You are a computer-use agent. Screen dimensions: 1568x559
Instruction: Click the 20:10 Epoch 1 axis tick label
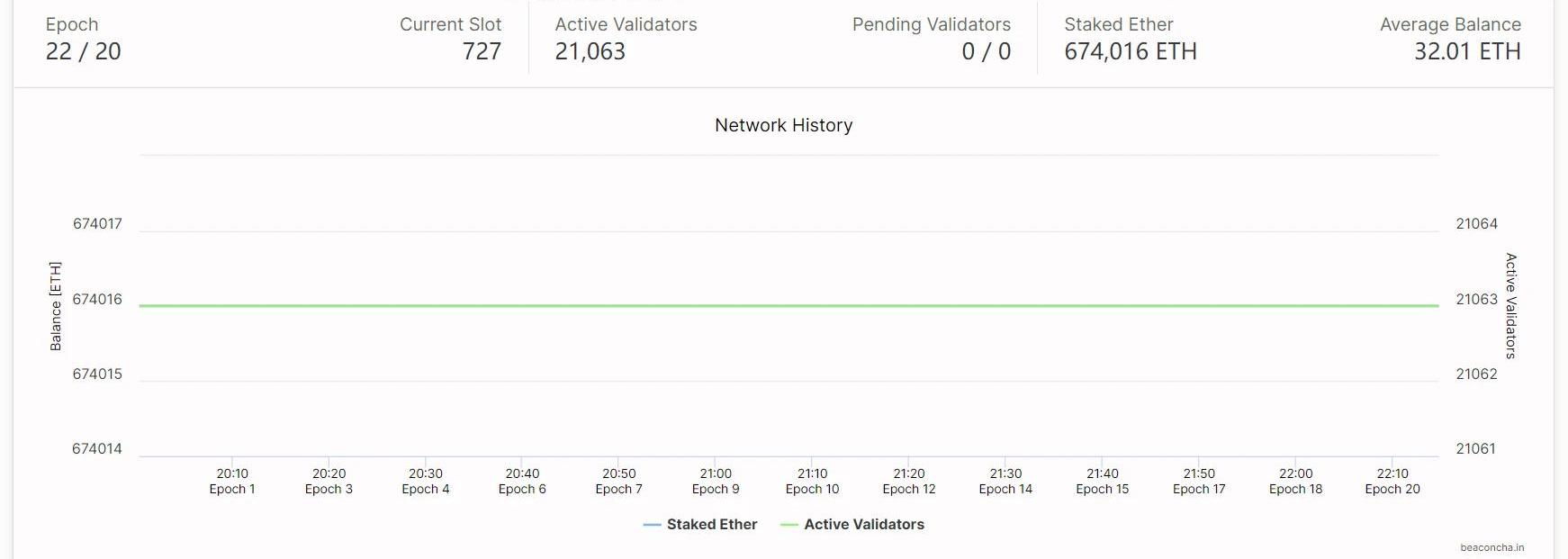tap(232, 481)
